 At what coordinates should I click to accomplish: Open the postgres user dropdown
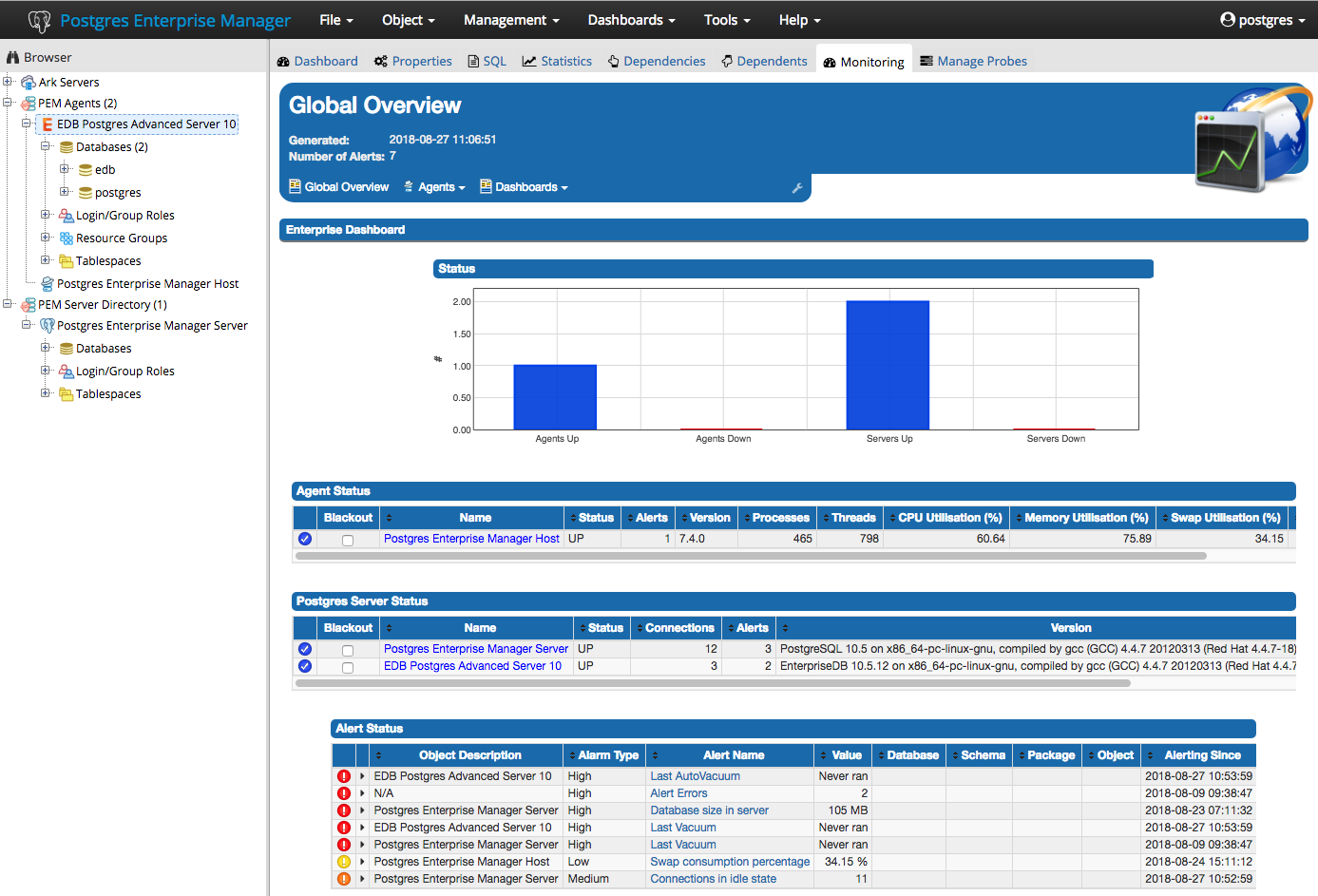(x=1263, y=20)
